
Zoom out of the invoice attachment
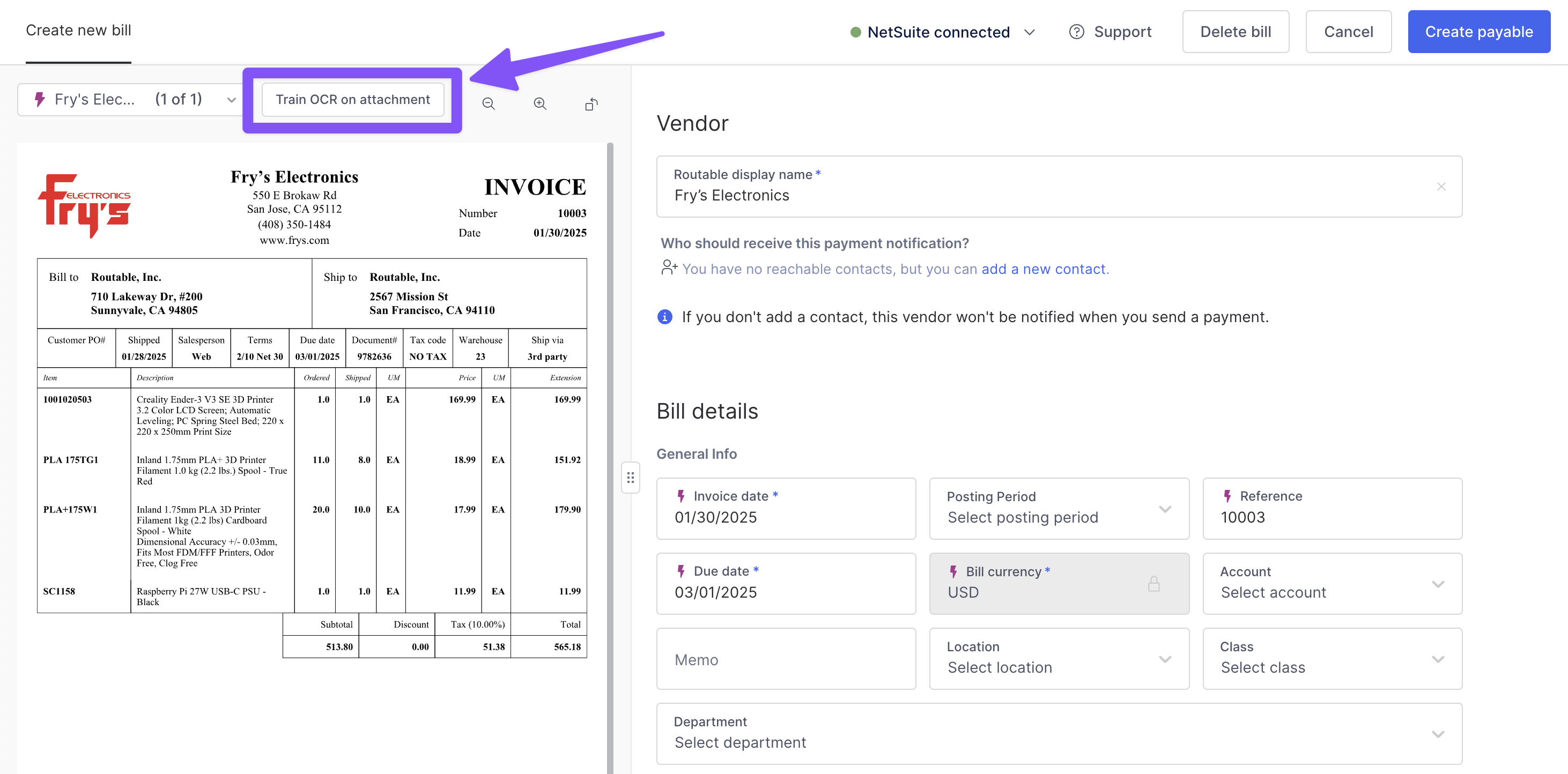tap(488, 103)
